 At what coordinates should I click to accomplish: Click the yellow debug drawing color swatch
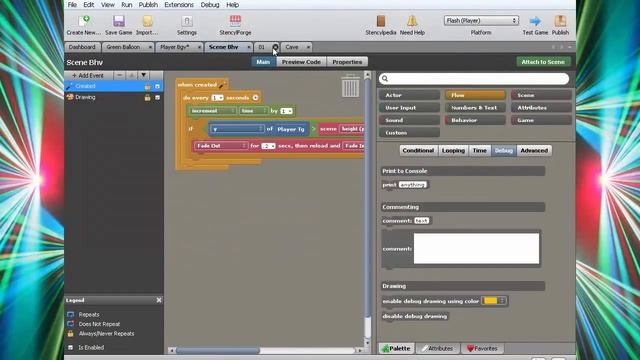490,301
